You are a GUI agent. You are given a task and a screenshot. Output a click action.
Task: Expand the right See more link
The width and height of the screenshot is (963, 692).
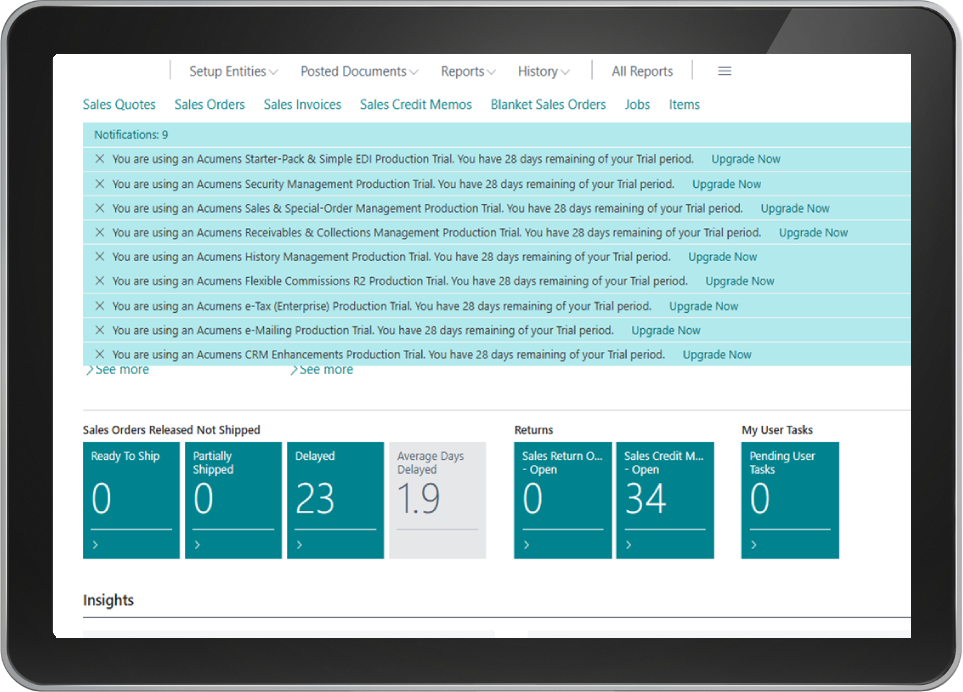[321, 370]
